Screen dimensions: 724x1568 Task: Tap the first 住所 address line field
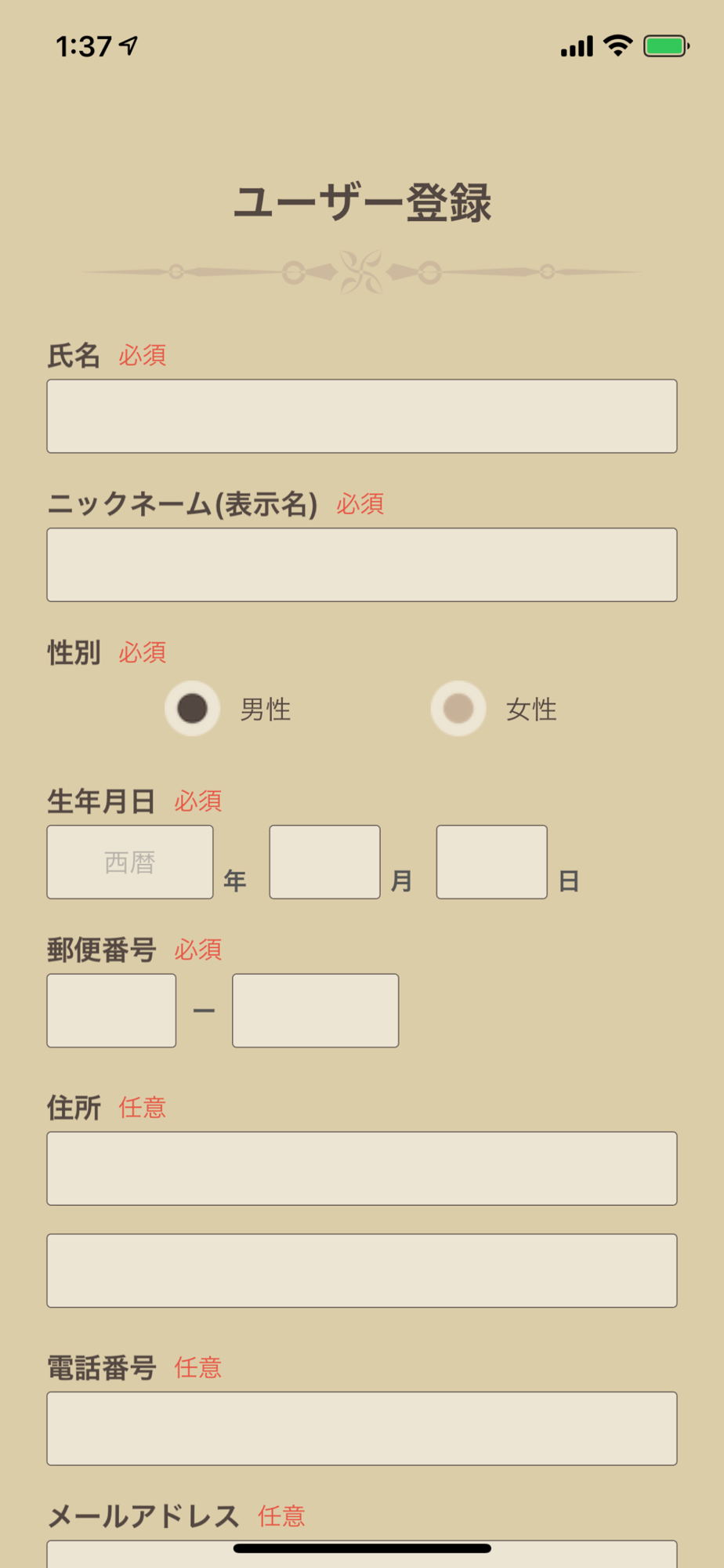tap(362, 1168)
